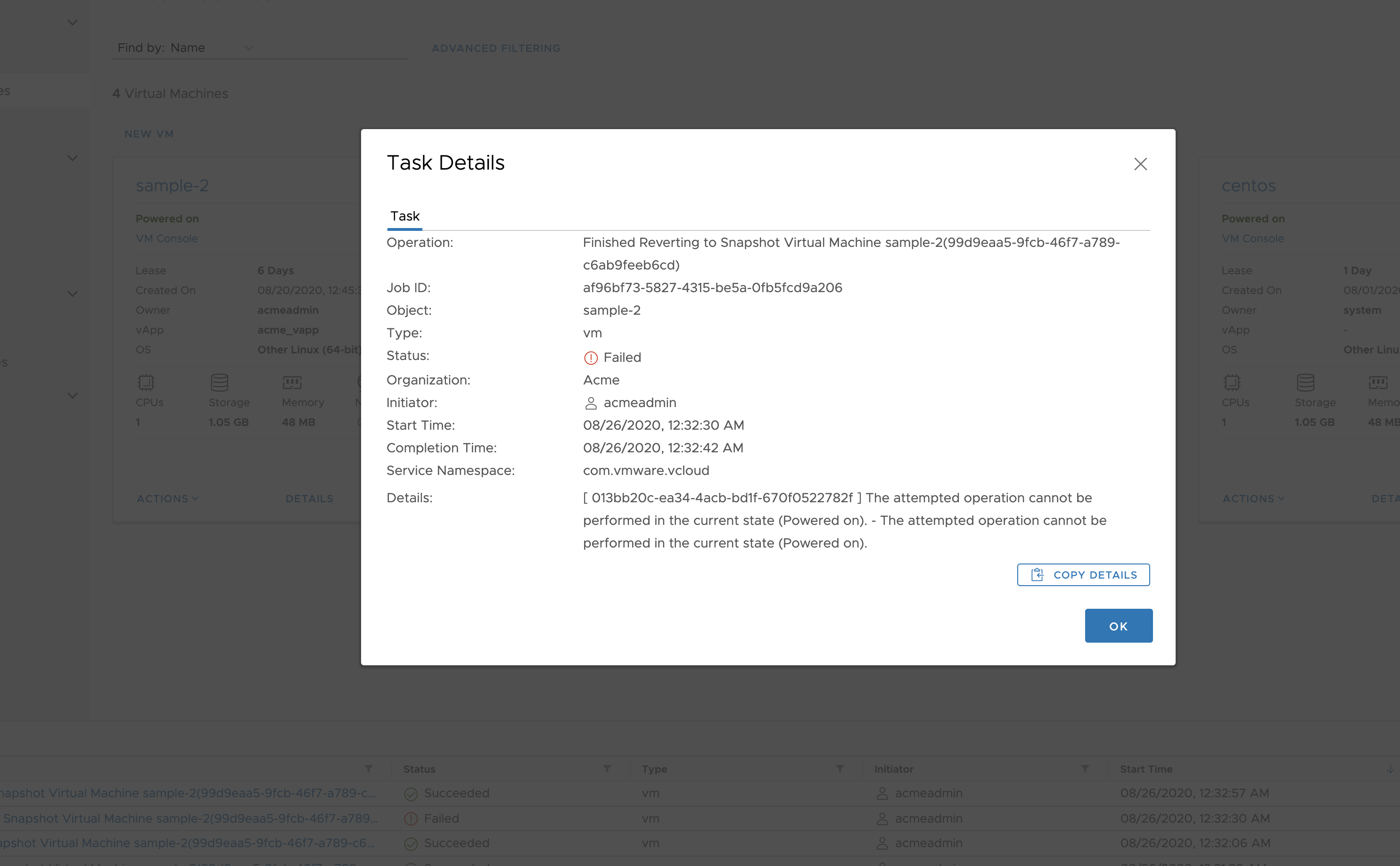Click the red Failed status icon in dialog
The image size is (1400, 866).
(591, 358)
